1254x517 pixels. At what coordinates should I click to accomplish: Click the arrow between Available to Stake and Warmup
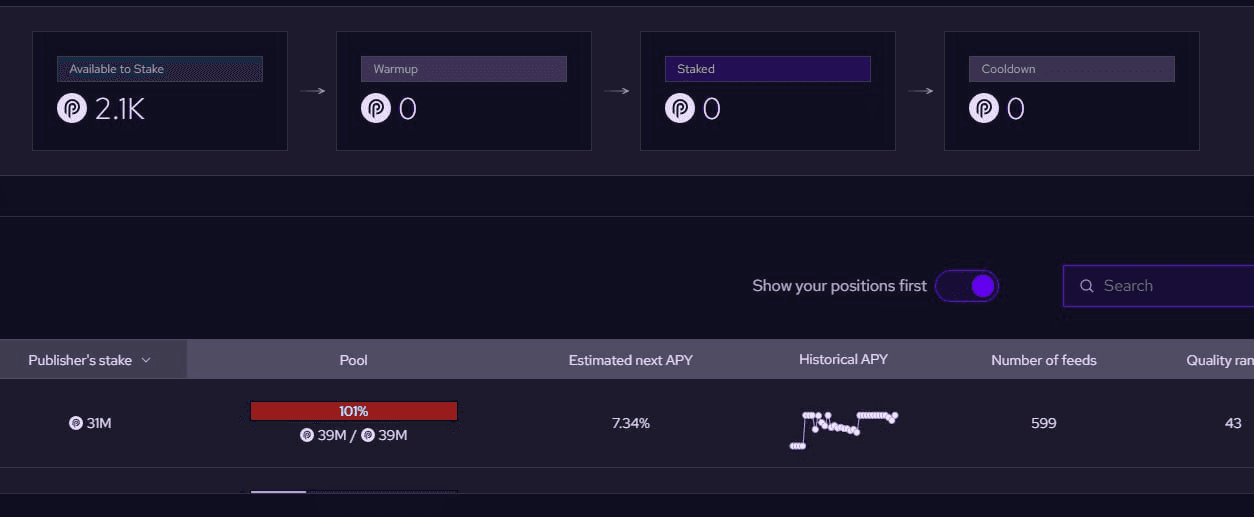[x=312, y=91]
